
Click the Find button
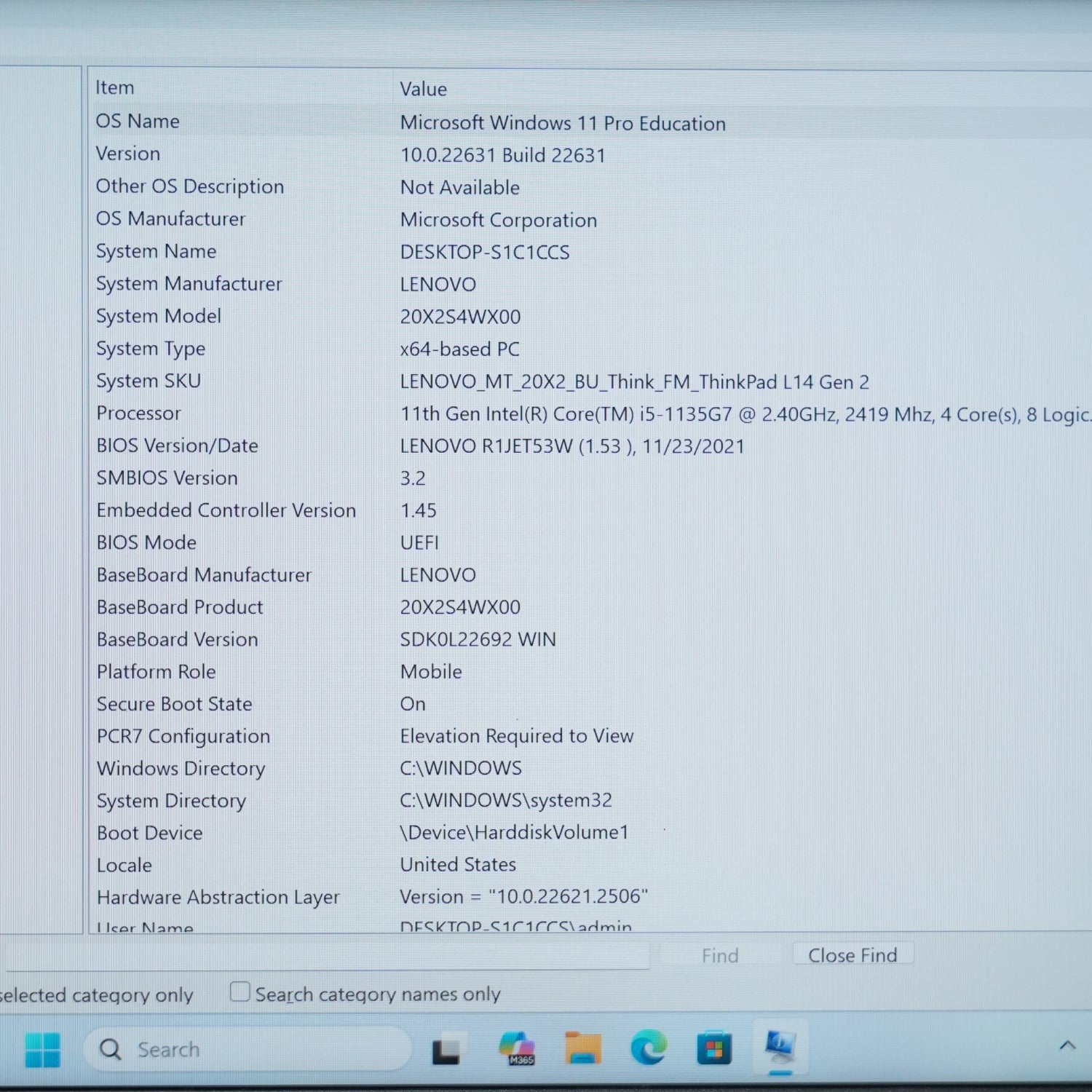point(720,954)
